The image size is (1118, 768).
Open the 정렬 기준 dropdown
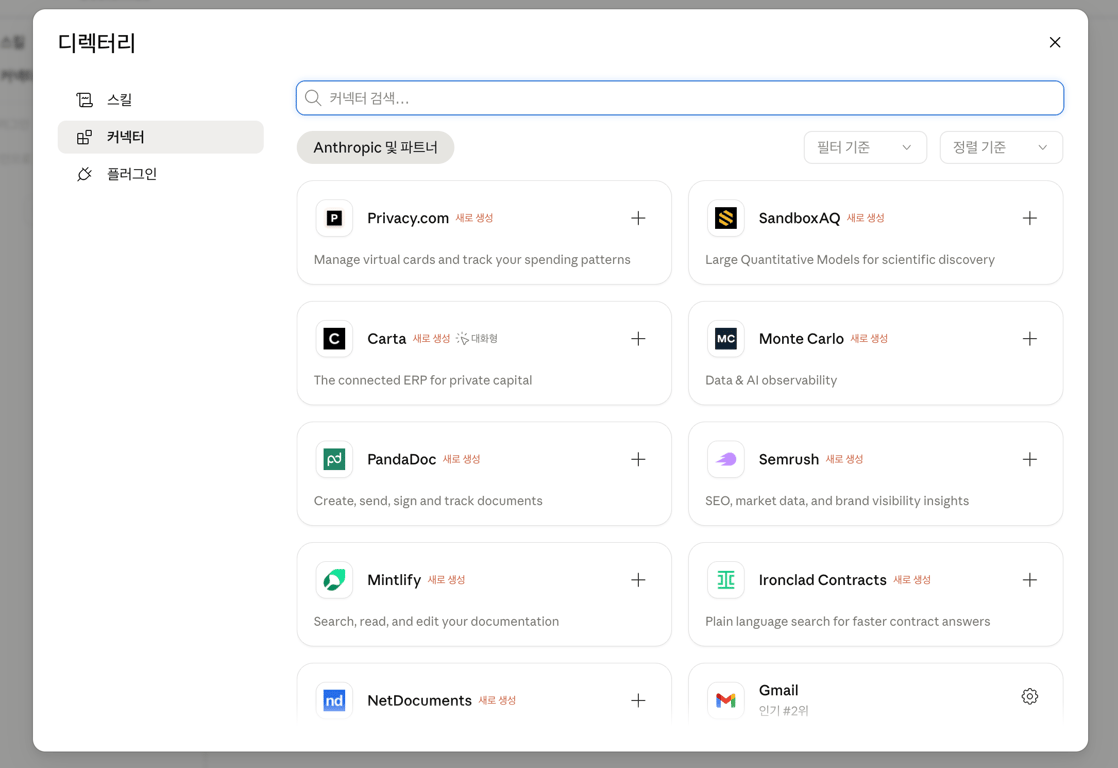tap(1001, 148)
